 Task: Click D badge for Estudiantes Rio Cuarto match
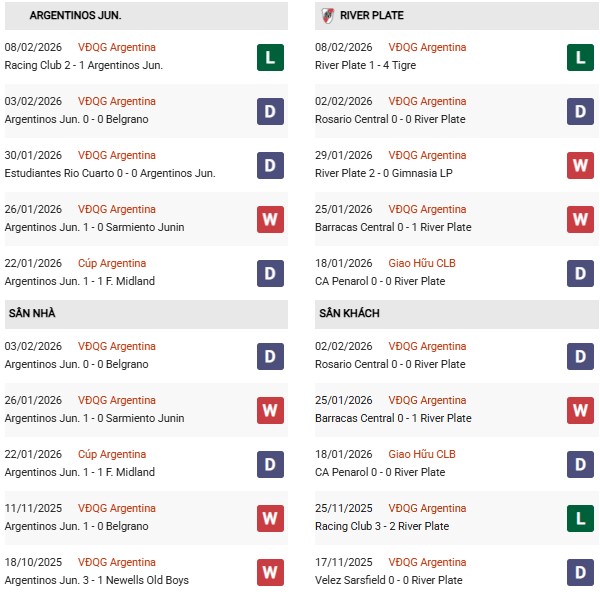tap(270, 165)
